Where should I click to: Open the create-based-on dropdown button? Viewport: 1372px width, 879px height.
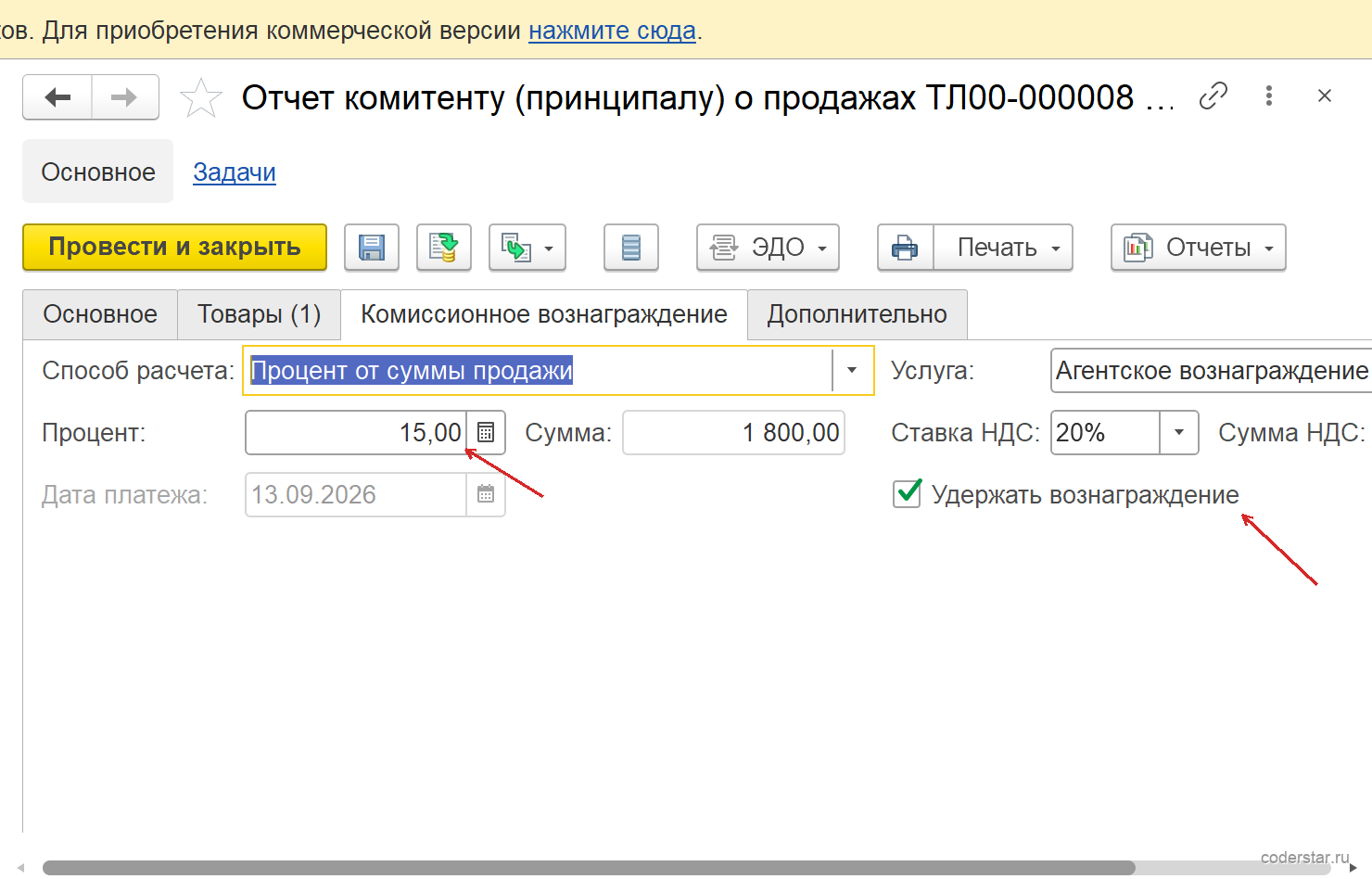tap(527, 248)
